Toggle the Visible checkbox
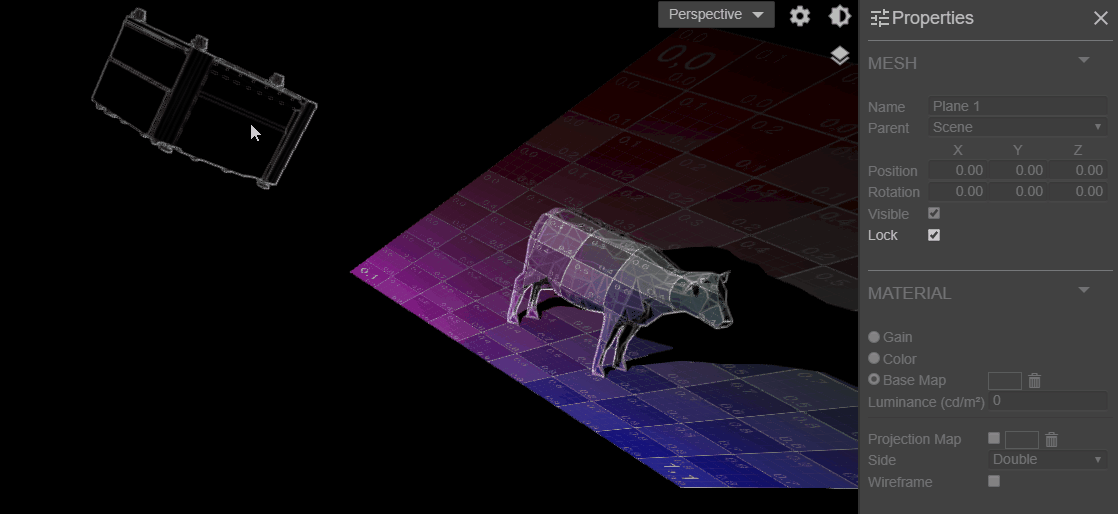 pos(934,214)
